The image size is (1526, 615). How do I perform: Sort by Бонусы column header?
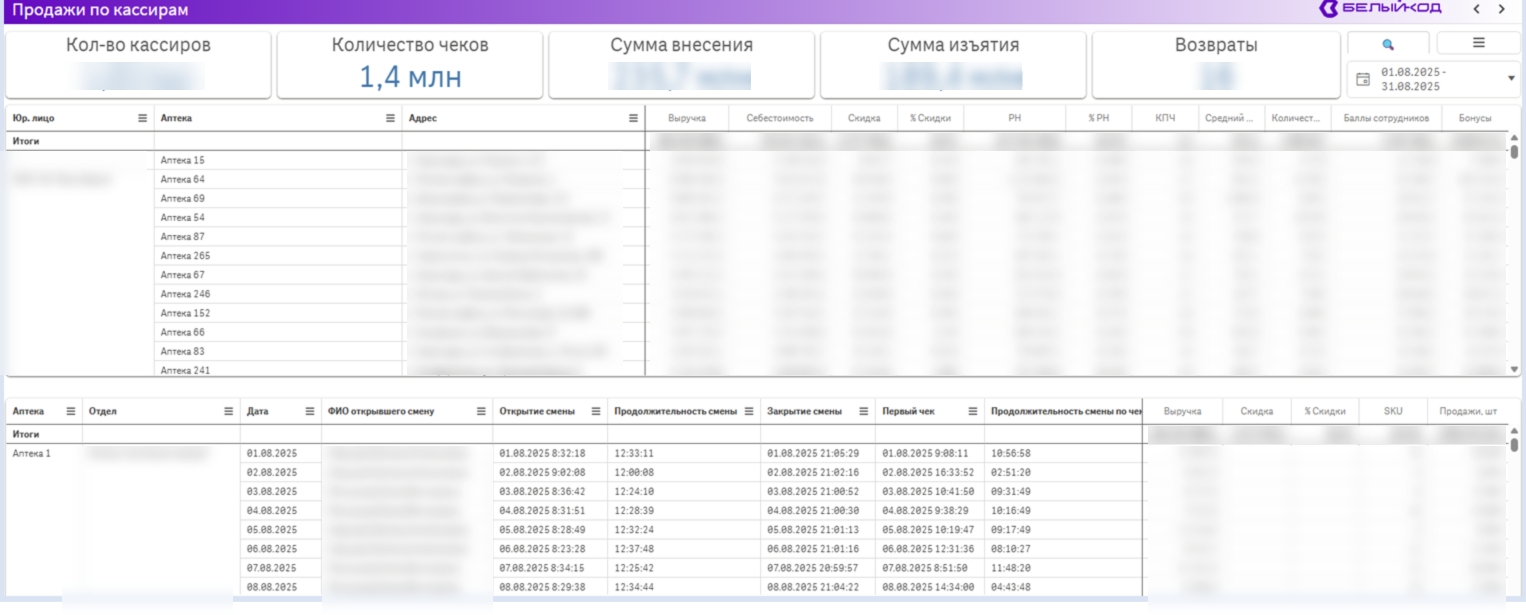click(x=1474, y=118)
